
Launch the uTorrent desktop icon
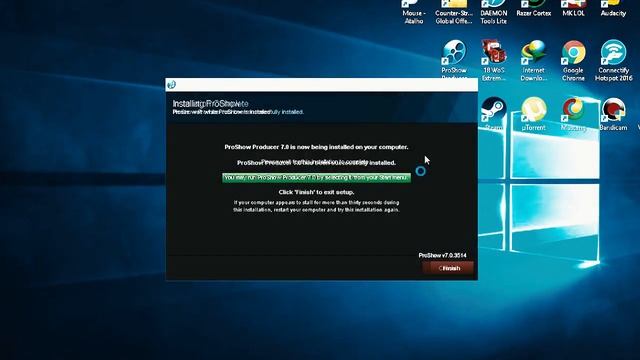533,114
